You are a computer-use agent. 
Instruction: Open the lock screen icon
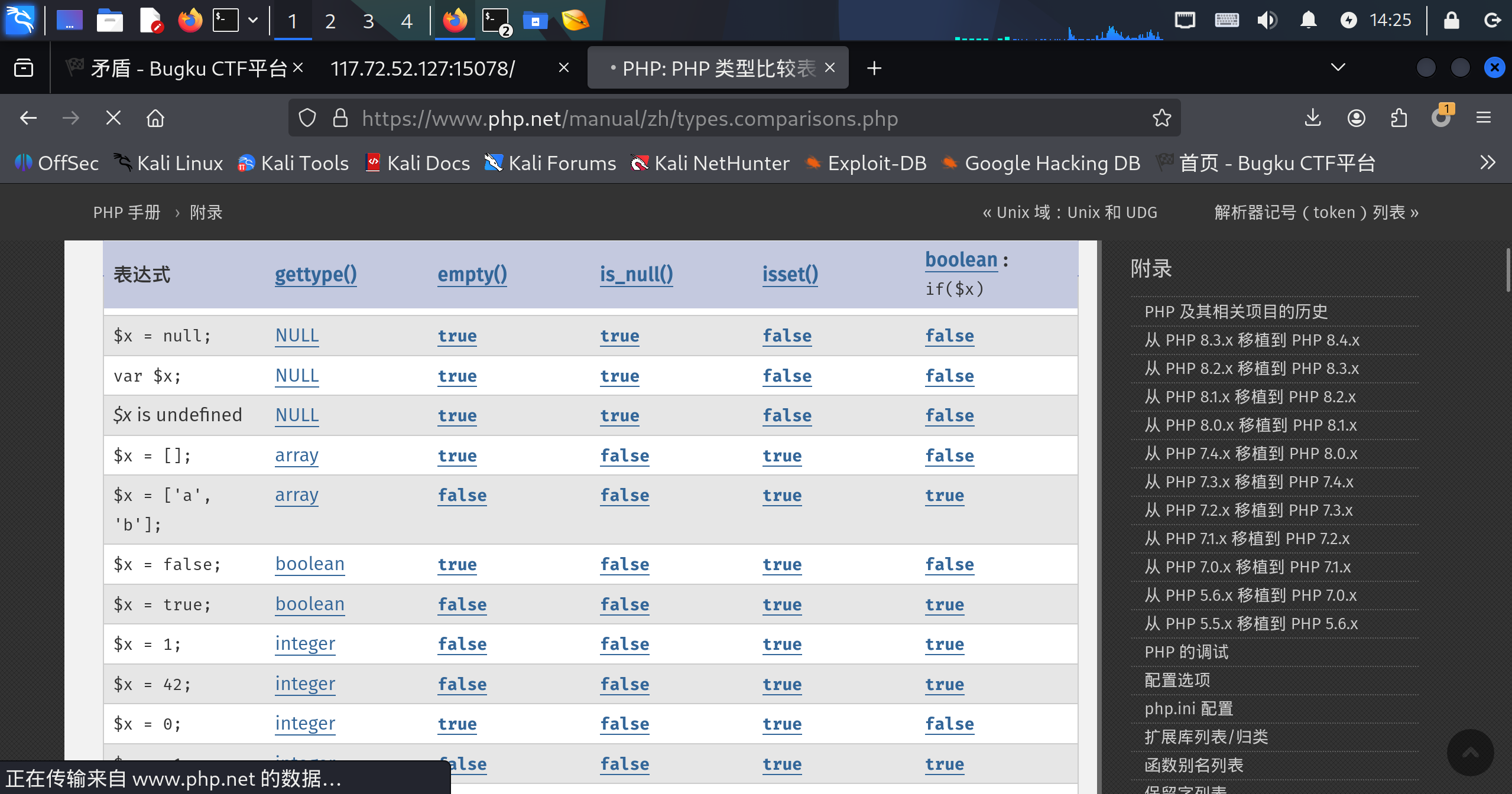pyautogui.click(x=1451, y=21)
